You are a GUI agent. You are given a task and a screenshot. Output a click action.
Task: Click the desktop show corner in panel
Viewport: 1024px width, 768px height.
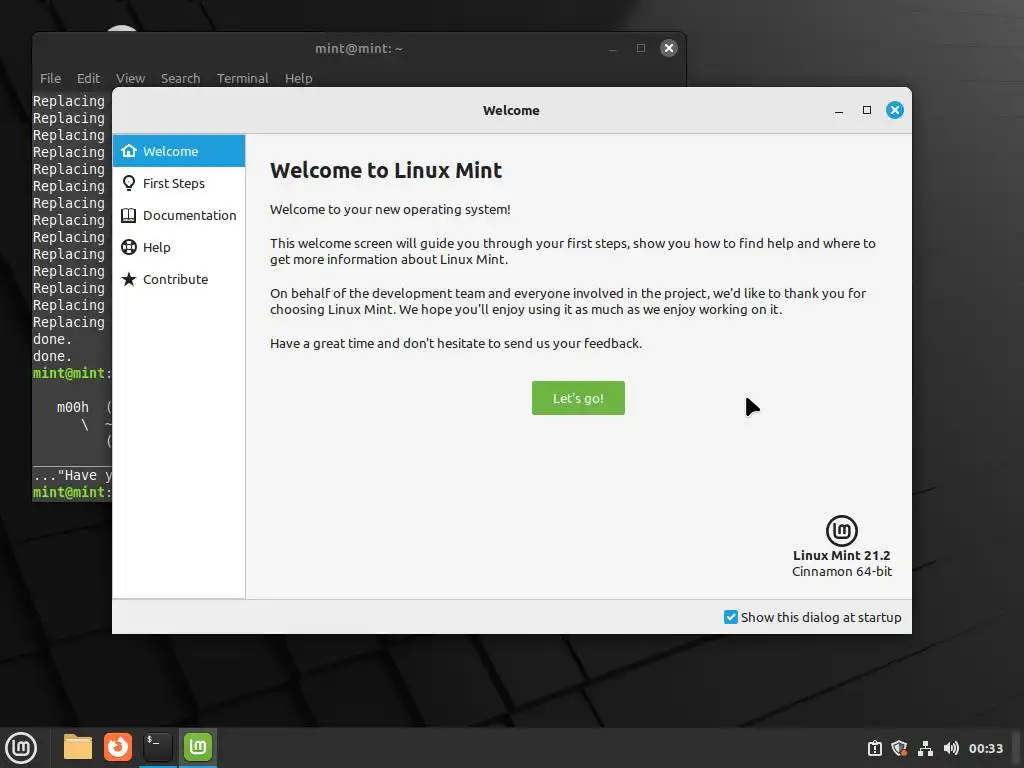(1018, 748)
